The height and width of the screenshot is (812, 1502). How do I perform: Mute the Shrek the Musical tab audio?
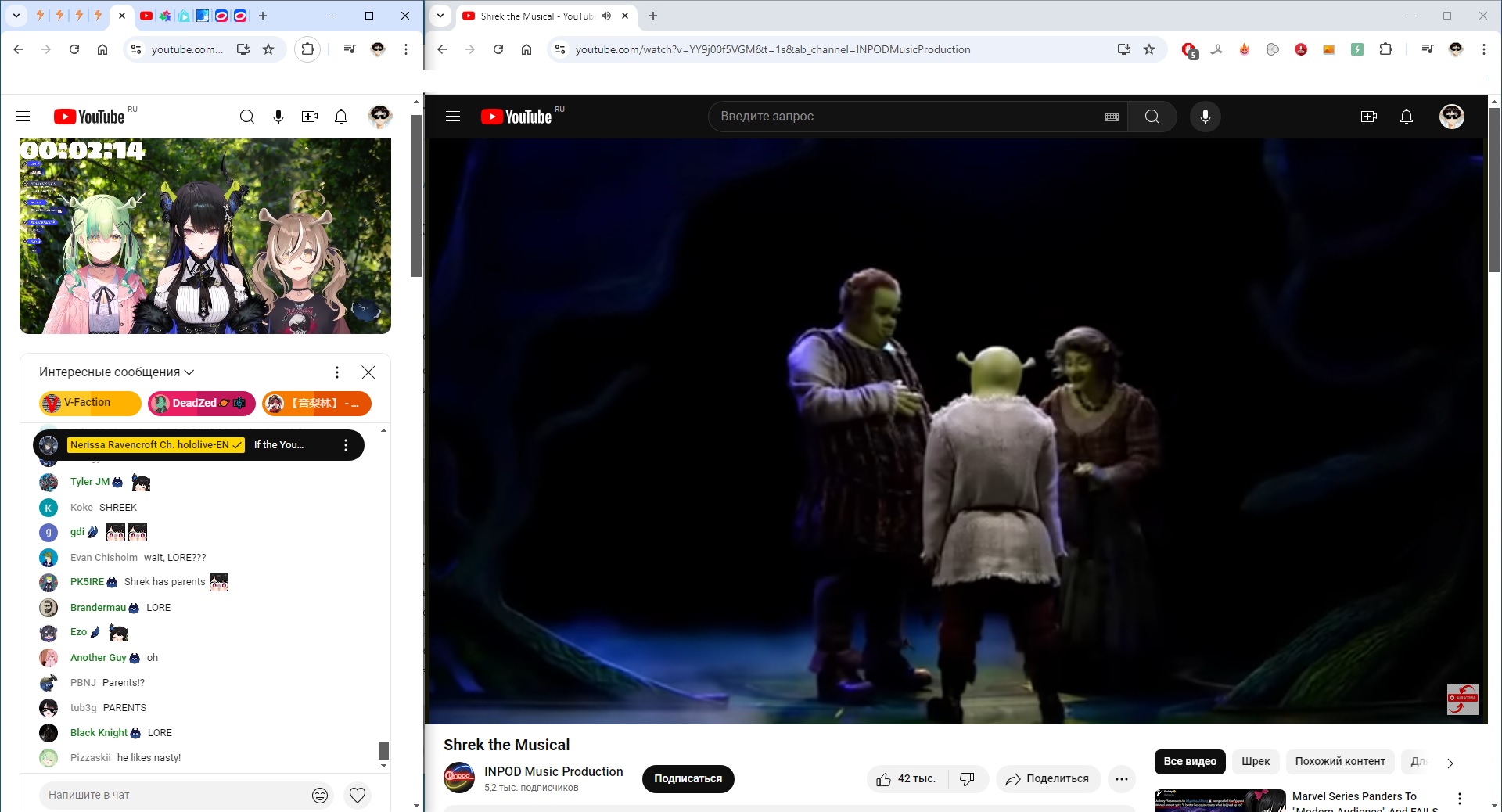point(606,16)
